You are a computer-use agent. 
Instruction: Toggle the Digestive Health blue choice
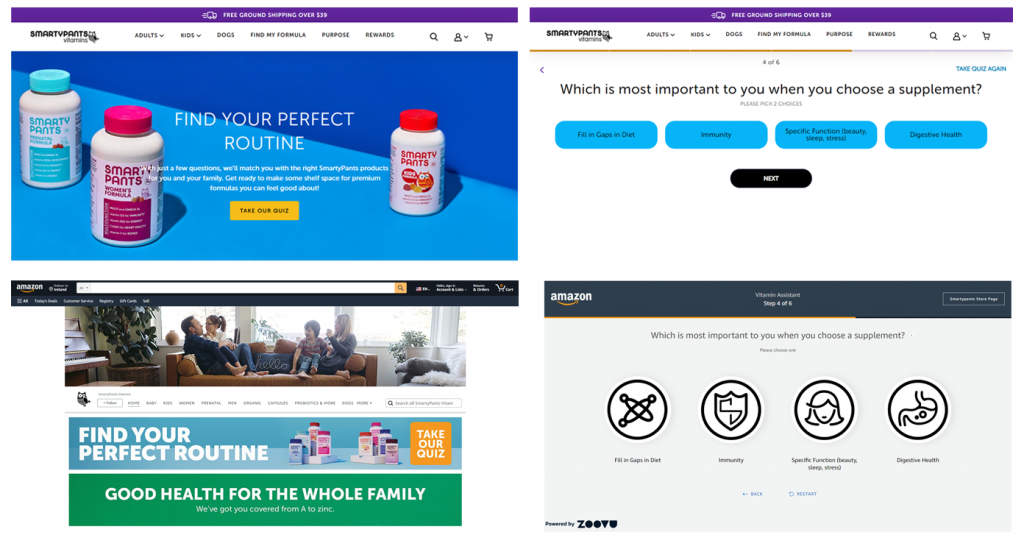[936, 135]
